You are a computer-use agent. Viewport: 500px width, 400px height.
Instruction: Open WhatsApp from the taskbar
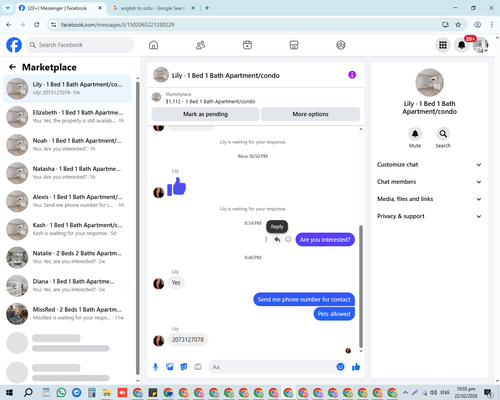point(61,392)
